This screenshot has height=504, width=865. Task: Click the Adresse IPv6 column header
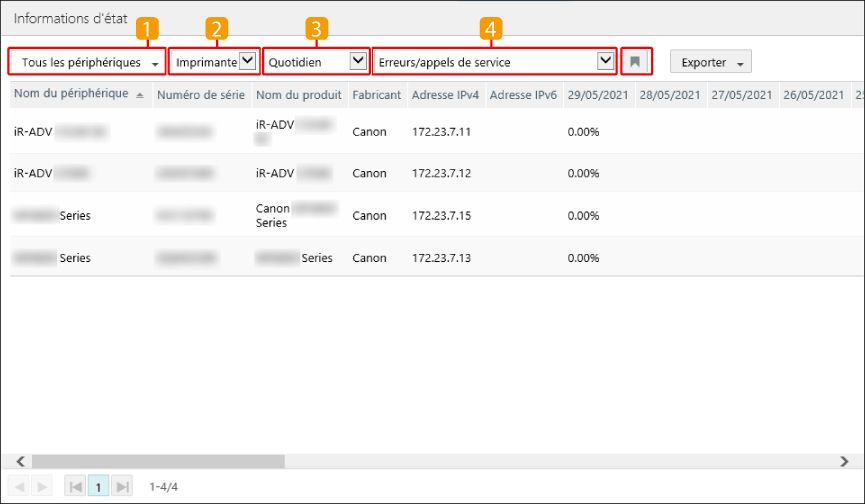523,95
